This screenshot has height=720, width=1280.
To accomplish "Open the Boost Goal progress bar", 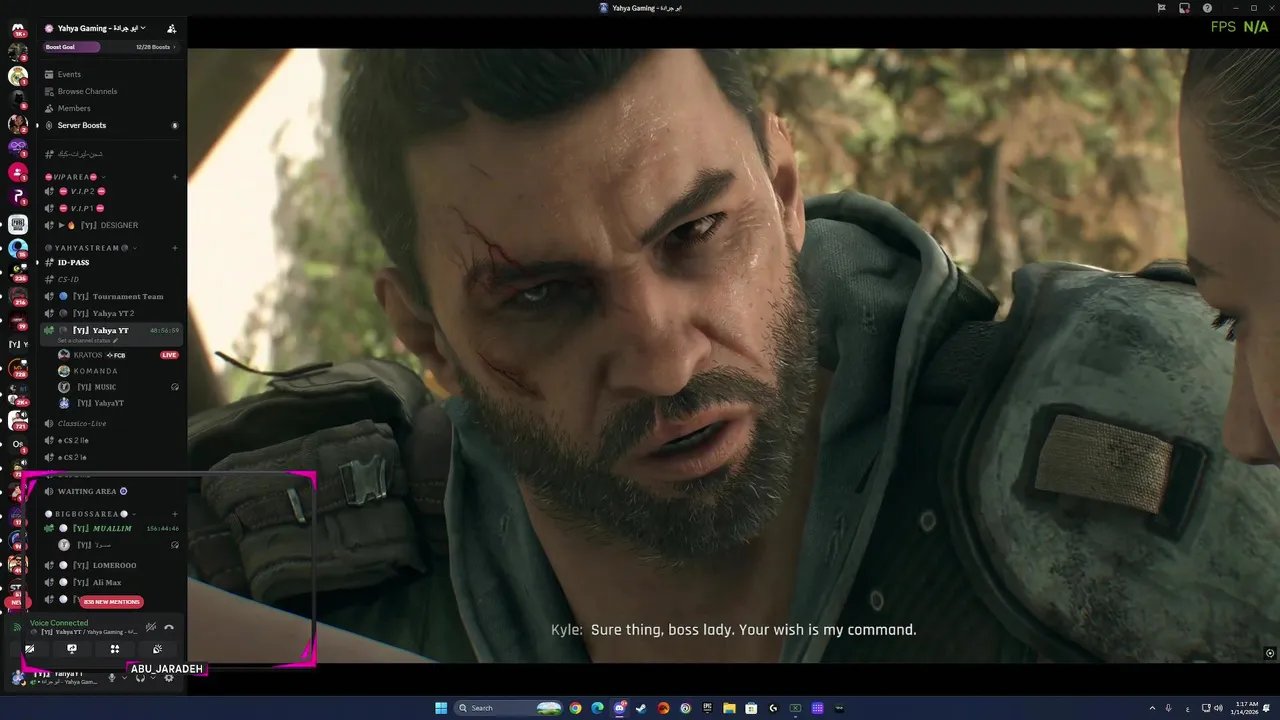I will tap(111, 47).
